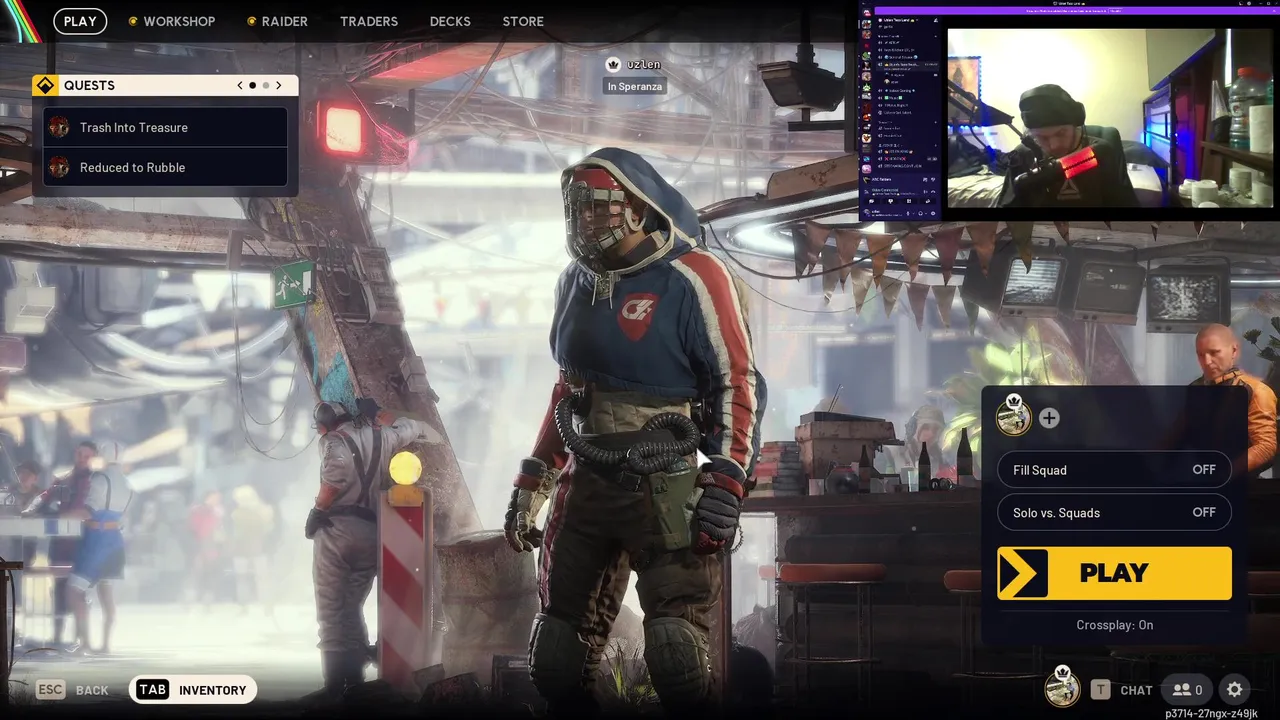1280x720 pixels.
Task: Click the p3714-27ngx-z49jk build code
Action: tap(1211, 713)
